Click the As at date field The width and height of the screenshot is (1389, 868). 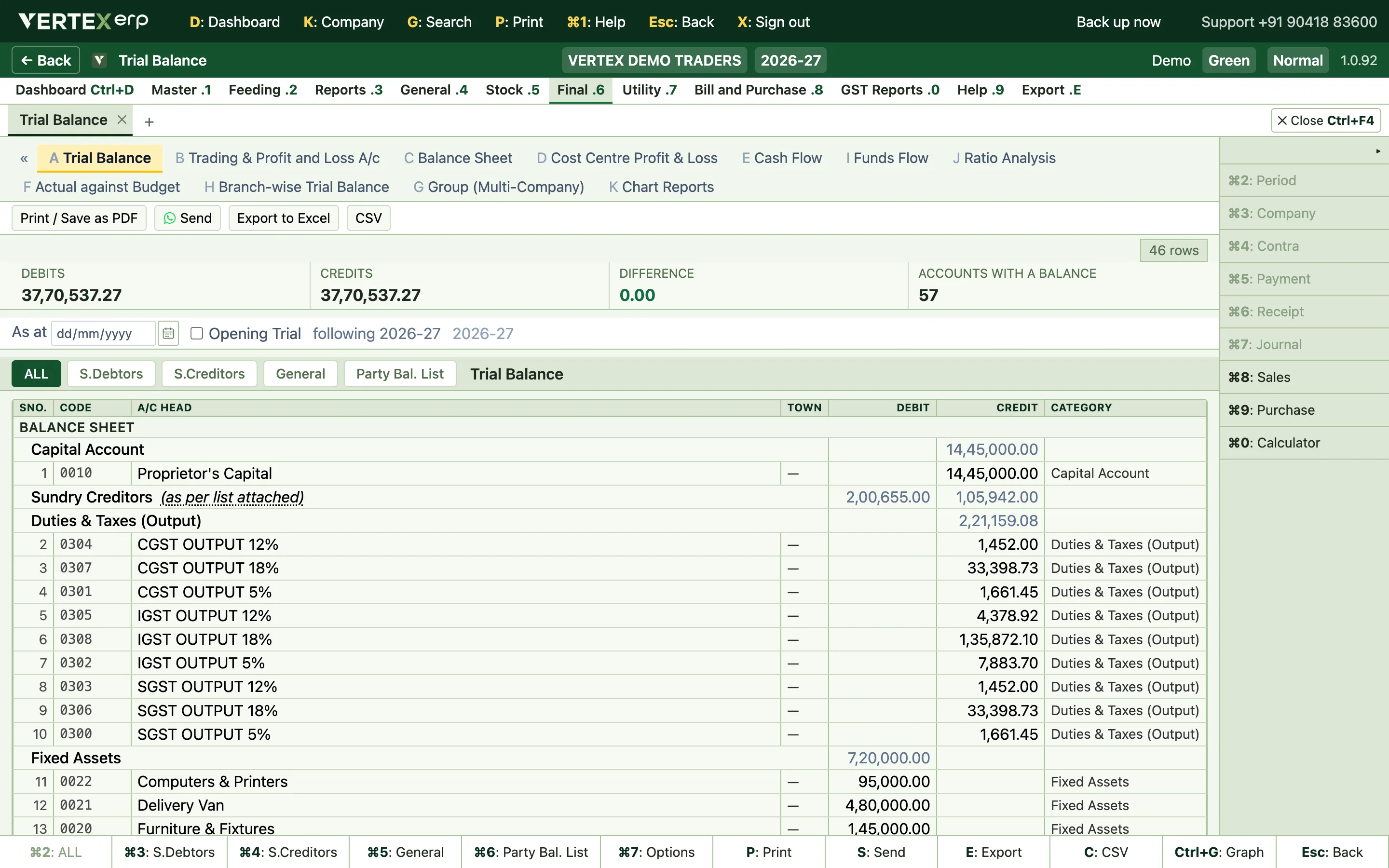click(103, 334)
